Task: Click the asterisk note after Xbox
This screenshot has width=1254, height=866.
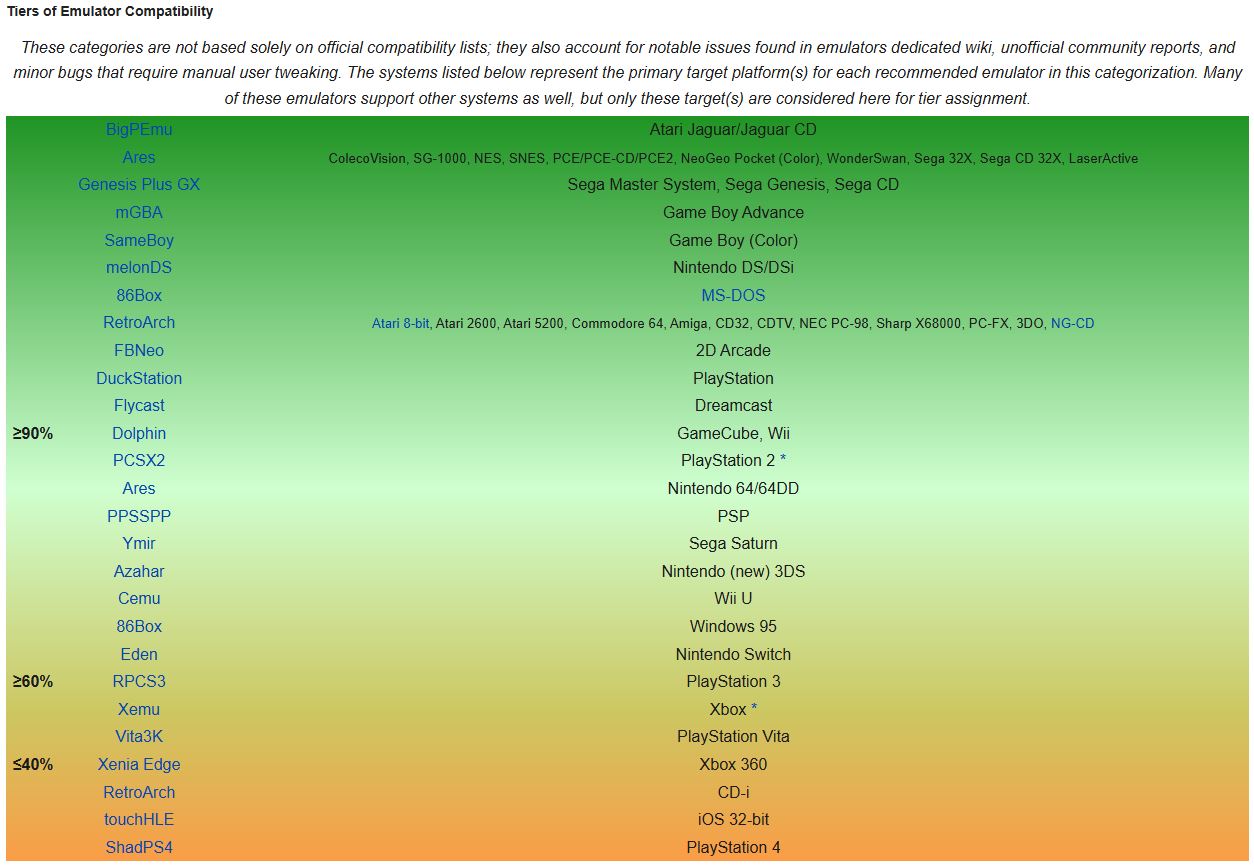Action: click(x=754, y=709)
